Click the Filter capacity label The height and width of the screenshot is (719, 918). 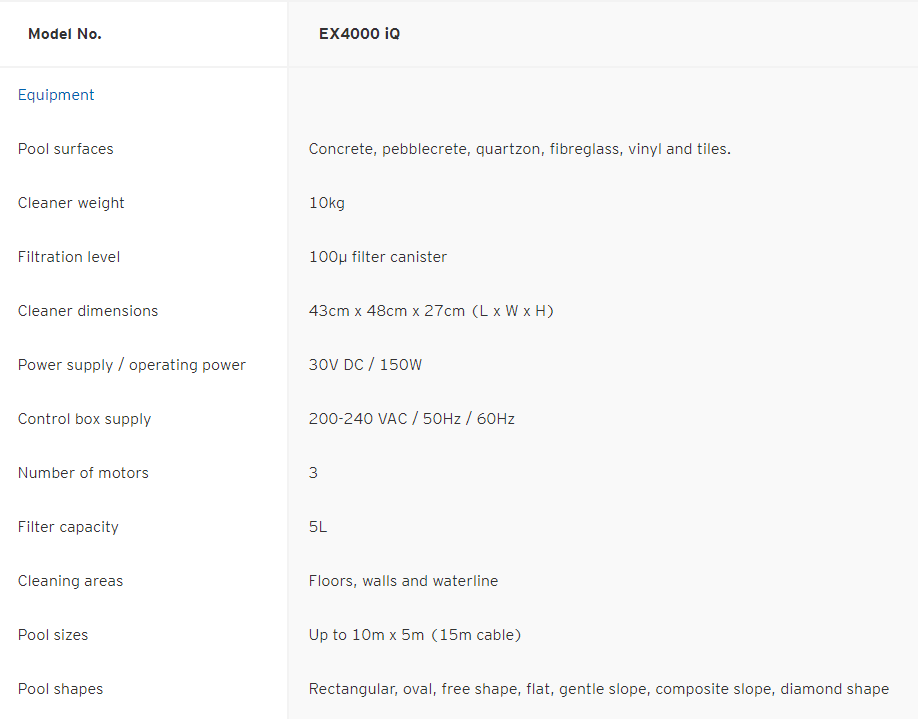tap(68, 527)
